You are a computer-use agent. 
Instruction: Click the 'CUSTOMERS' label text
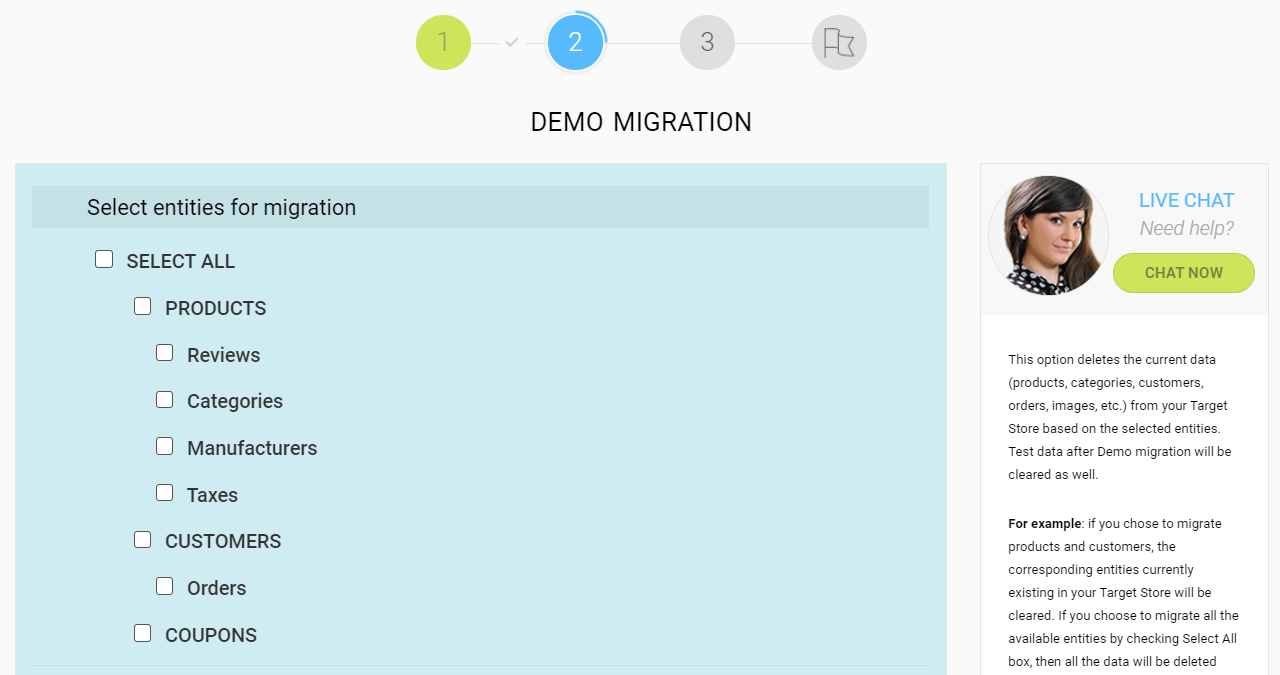click(x=223, y=541)
